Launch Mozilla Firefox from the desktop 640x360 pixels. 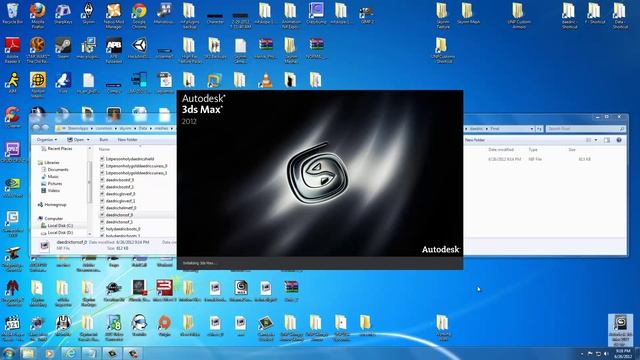click(x=38, y=15)
